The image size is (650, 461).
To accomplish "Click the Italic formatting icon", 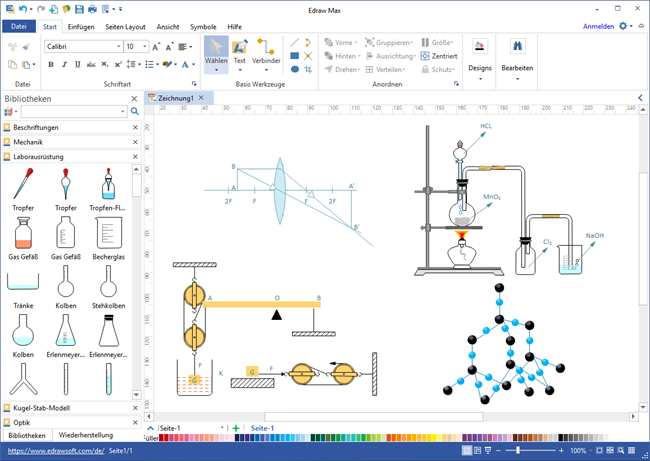I will [x=64, y=64].
